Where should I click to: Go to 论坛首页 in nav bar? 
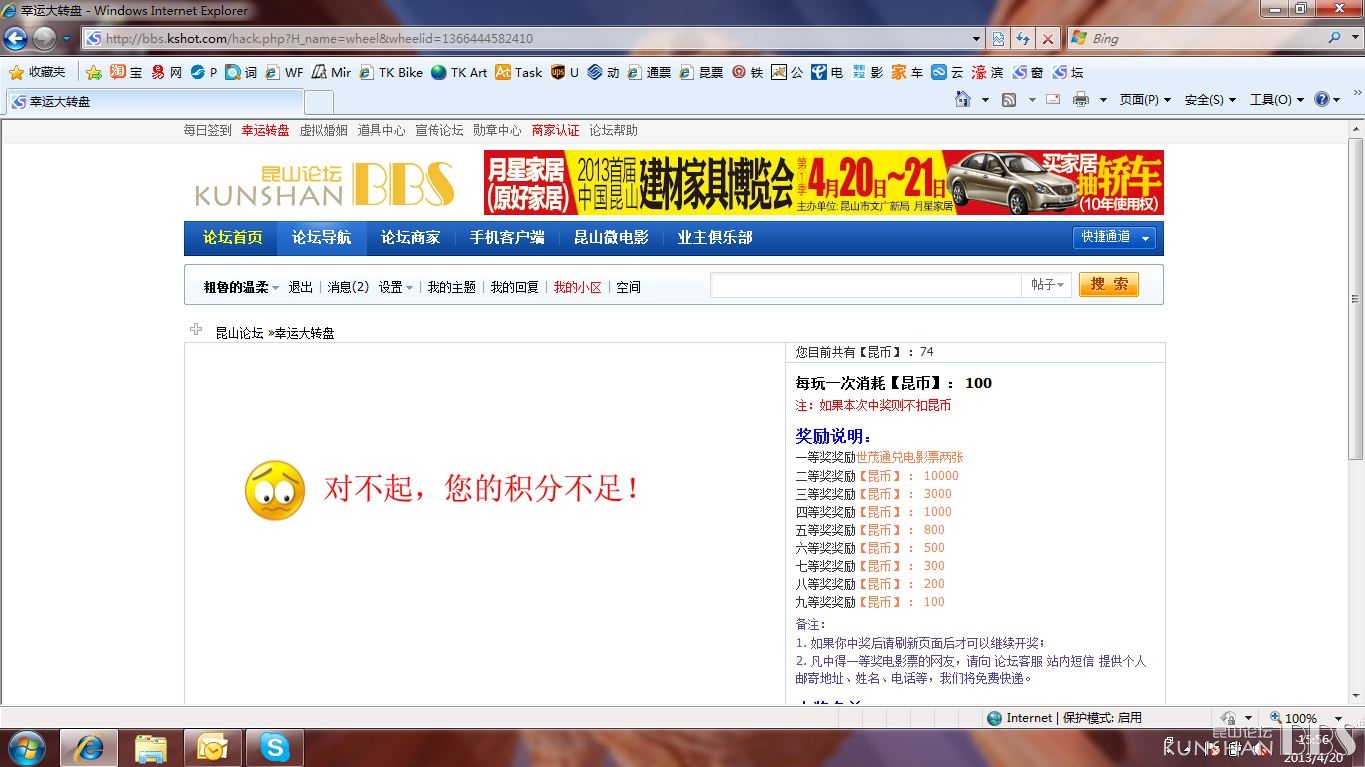(x=233, y=237)
